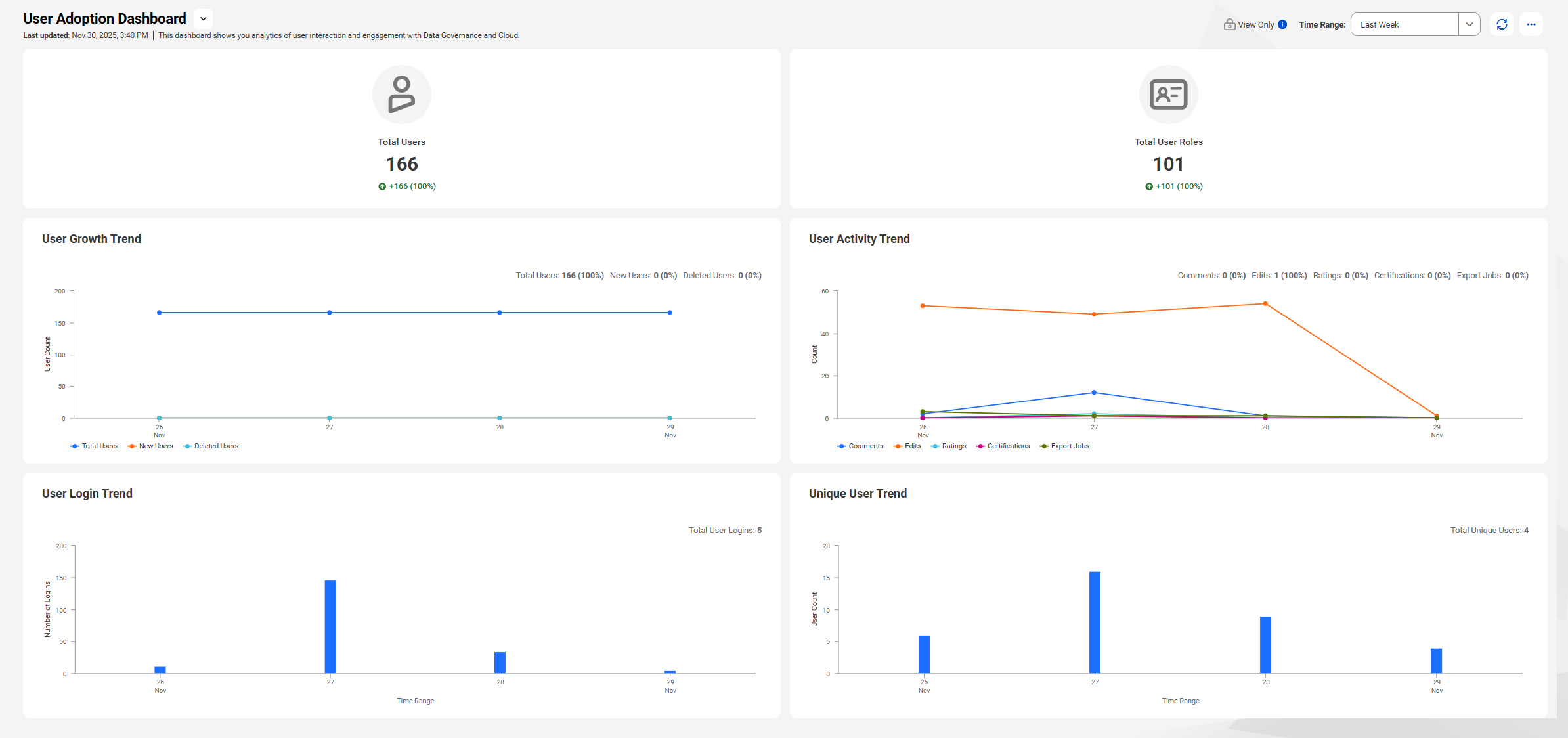Toggle Ratings legend series
The width and height of the screenshot is (1568, 738).
click(948, 446)
